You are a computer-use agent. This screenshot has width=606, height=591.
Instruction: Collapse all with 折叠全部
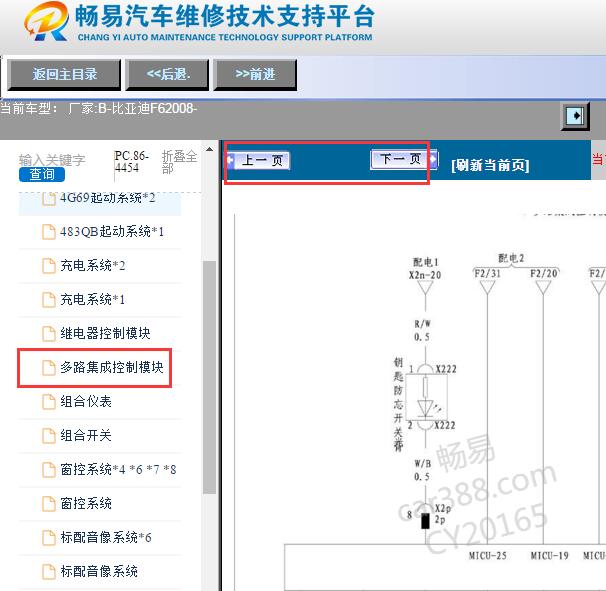point(179,162)
